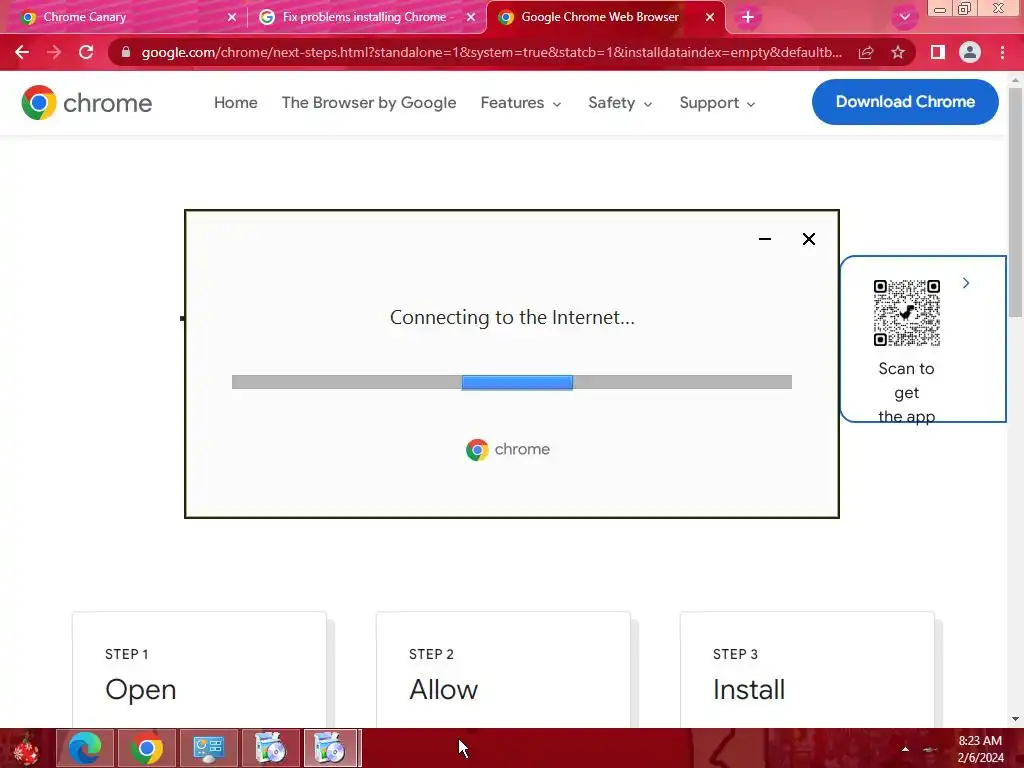Click the Connecting to the Internet message
Screen dimensions: 1024x768
(512, 317)
